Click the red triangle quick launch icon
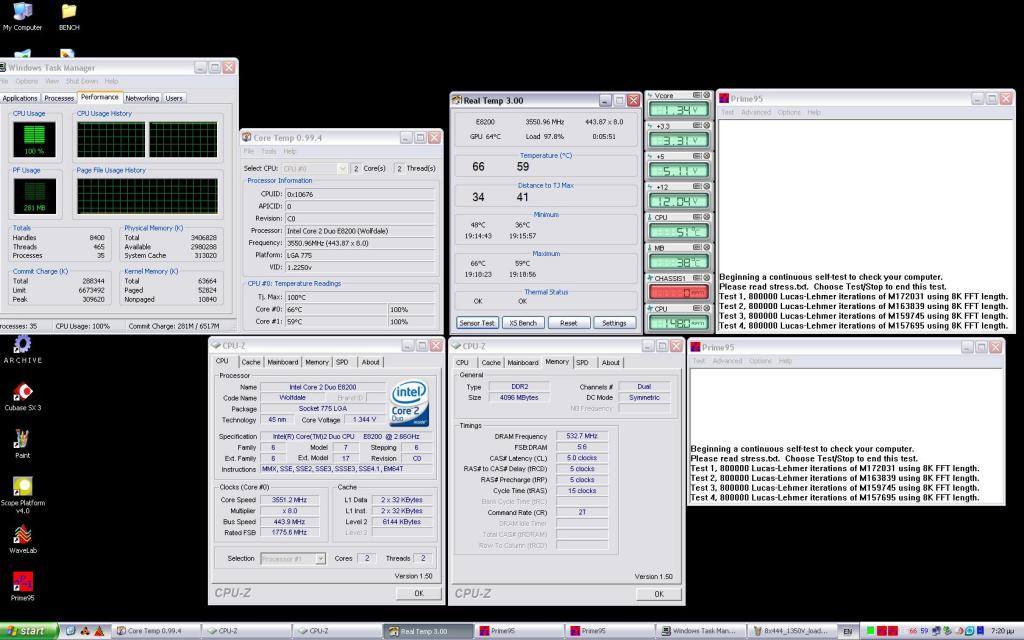Screen dimensions: 1024x640 [x=99, y=631]
